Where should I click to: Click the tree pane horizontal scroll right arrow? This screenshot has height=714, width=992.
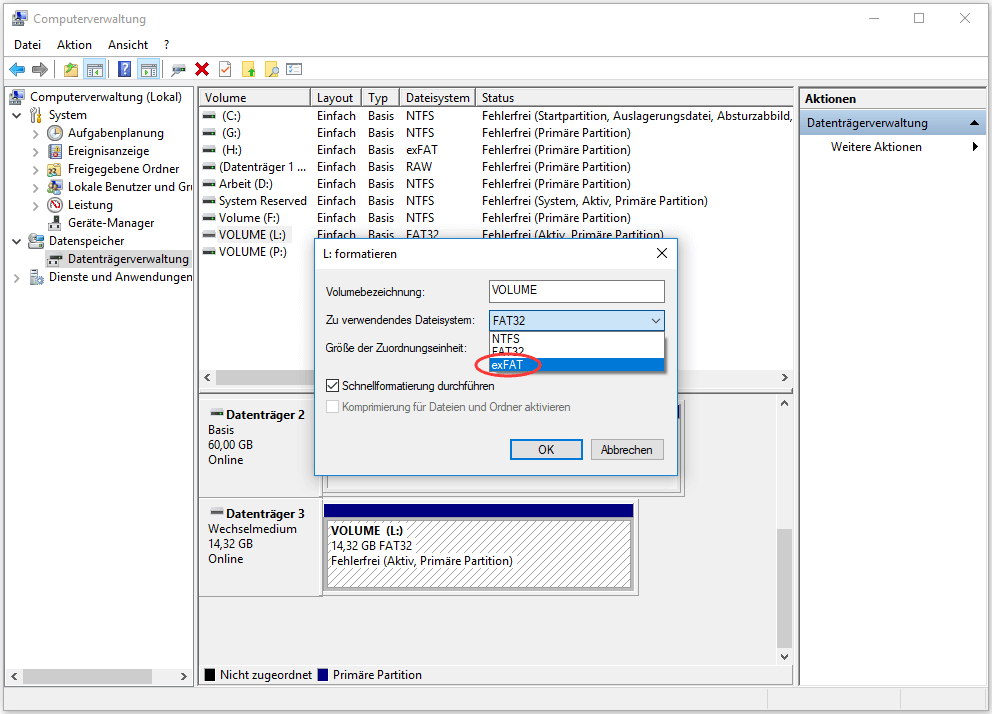183,676
